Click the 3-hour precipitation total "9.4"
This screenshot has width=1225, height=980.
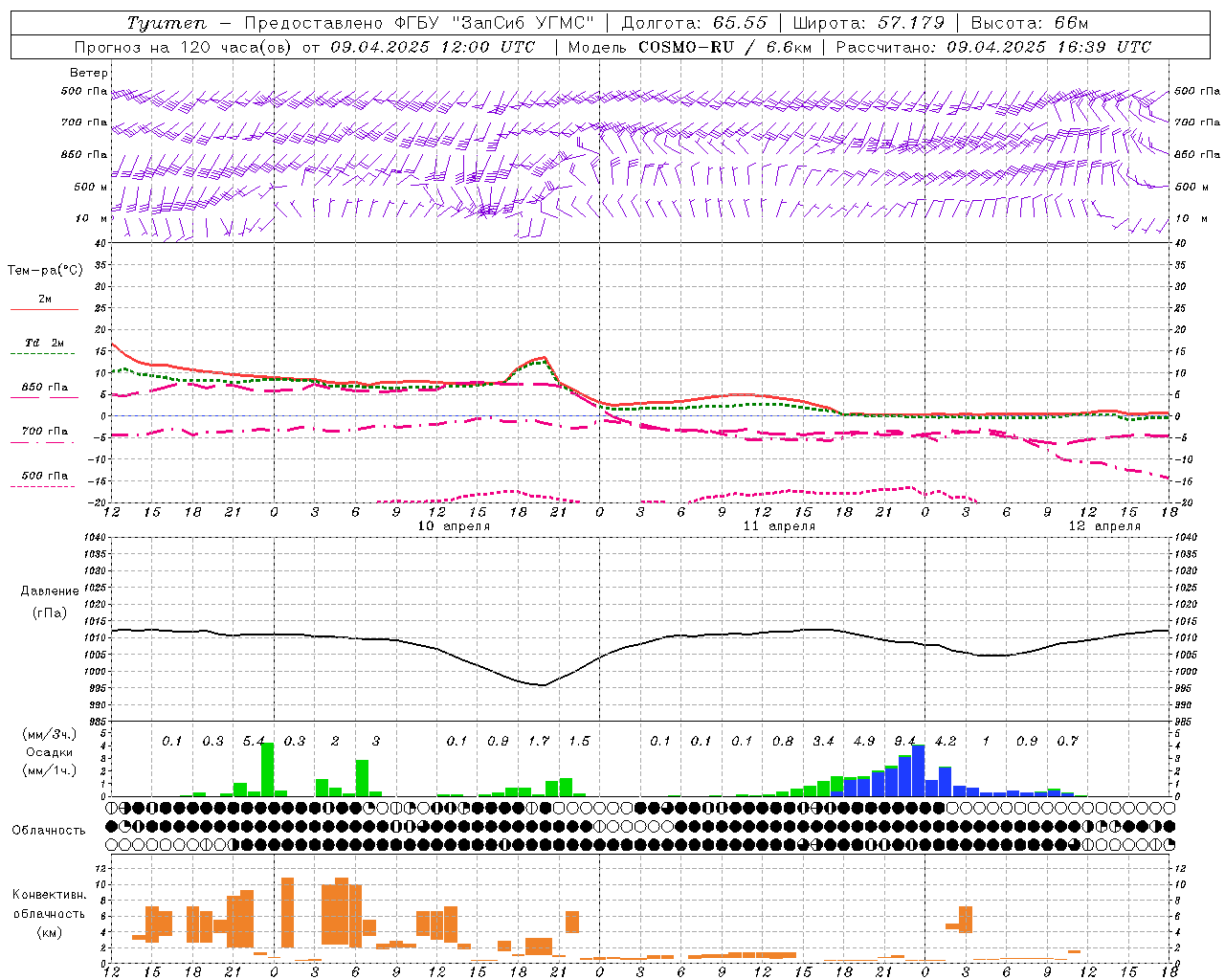[904, 741]
